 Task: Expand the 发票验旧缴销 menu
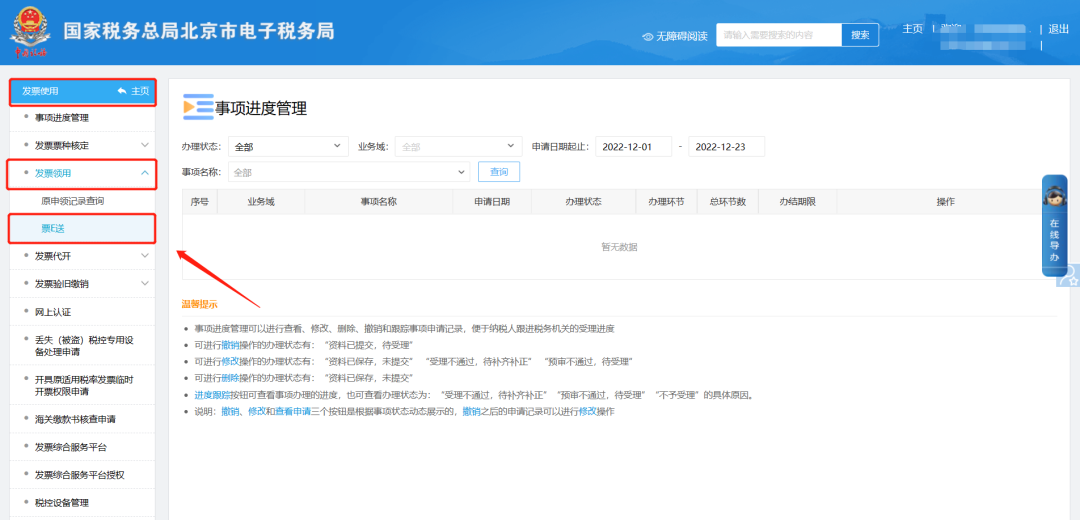[x=144, y=284]
